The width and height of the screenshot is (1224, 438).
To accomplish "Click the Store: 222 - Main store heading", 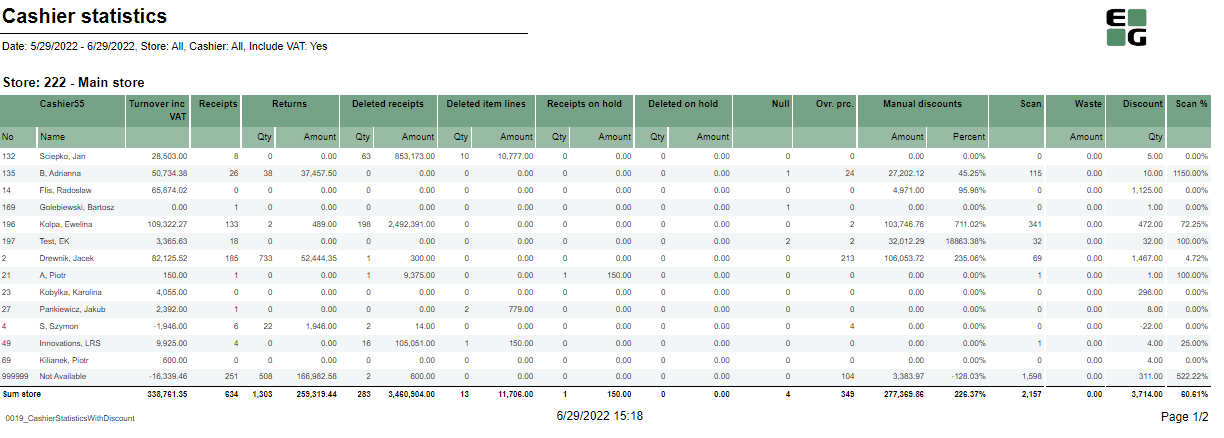I will tap(74, 83).
